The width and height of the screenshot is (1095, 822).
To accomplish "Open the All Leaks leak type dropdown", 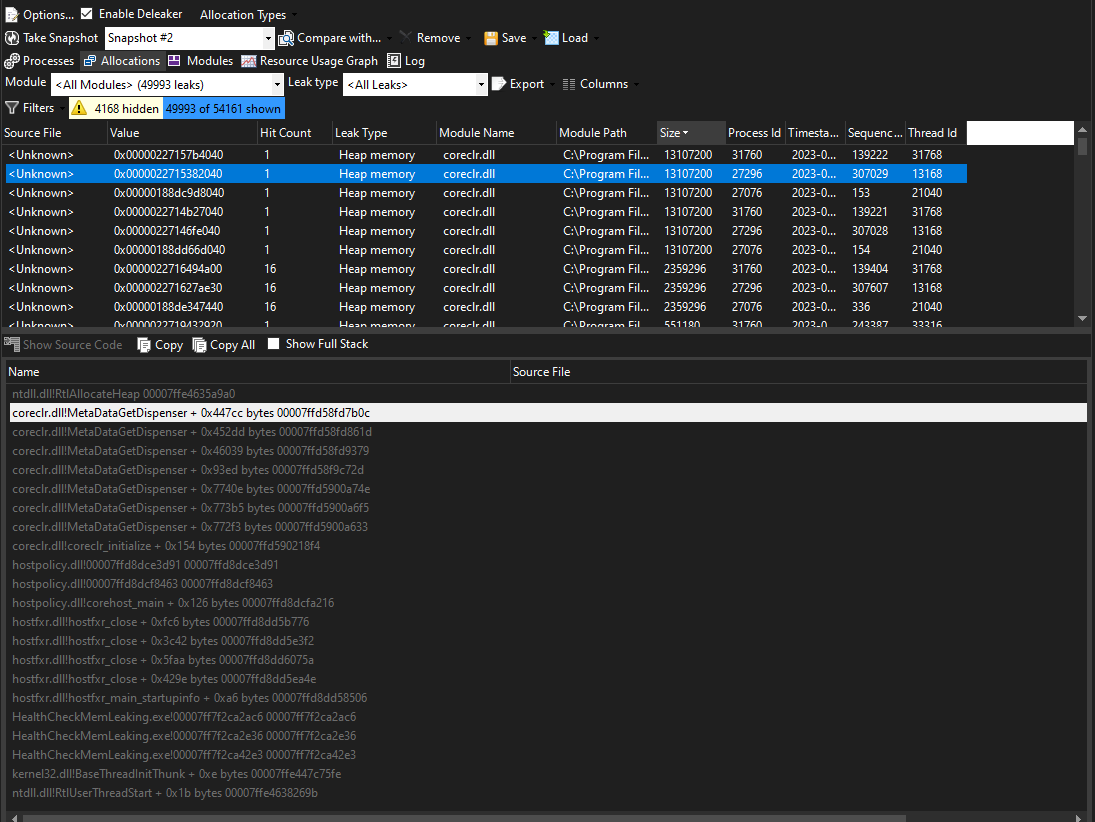I will point(481,85).
